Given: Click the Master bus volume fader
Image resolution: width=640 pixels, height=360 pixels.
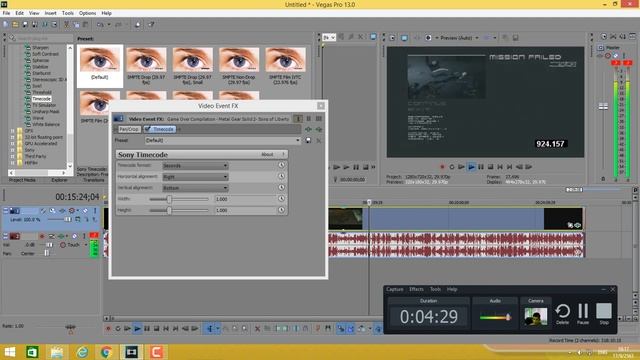Looking at the screenshot, I should (x=603, y=107).
